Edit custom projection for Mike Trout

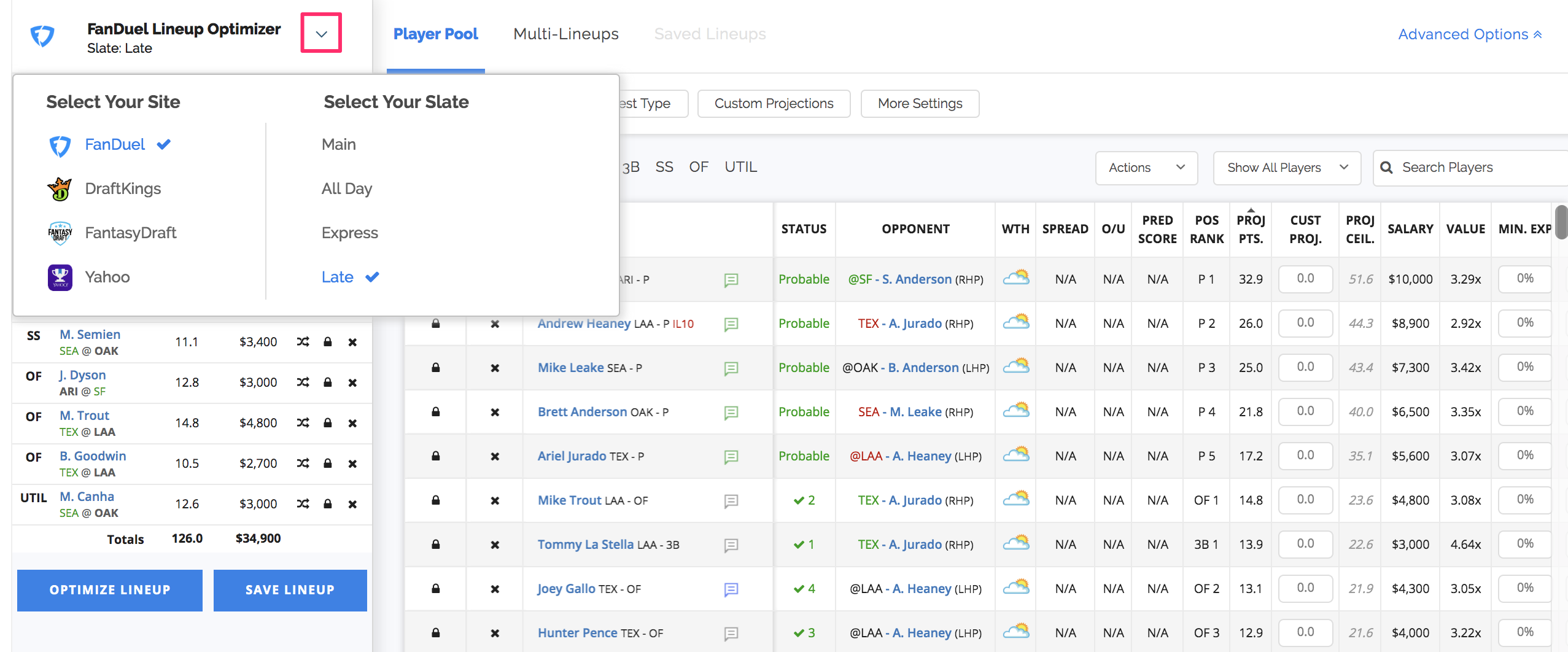click(1305, 500)
